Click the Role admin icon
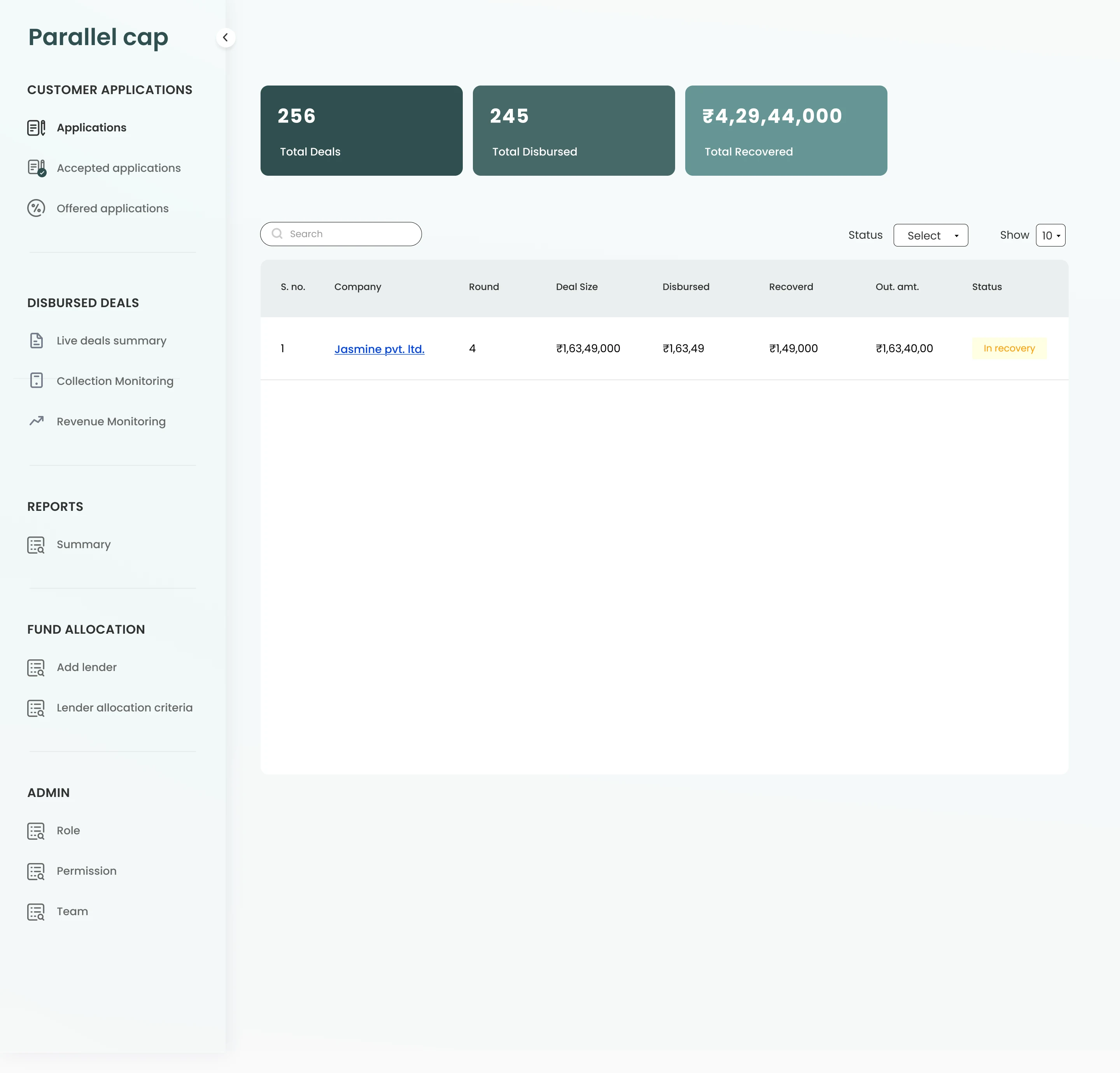1120x1073 pixels. pos(36,831)
